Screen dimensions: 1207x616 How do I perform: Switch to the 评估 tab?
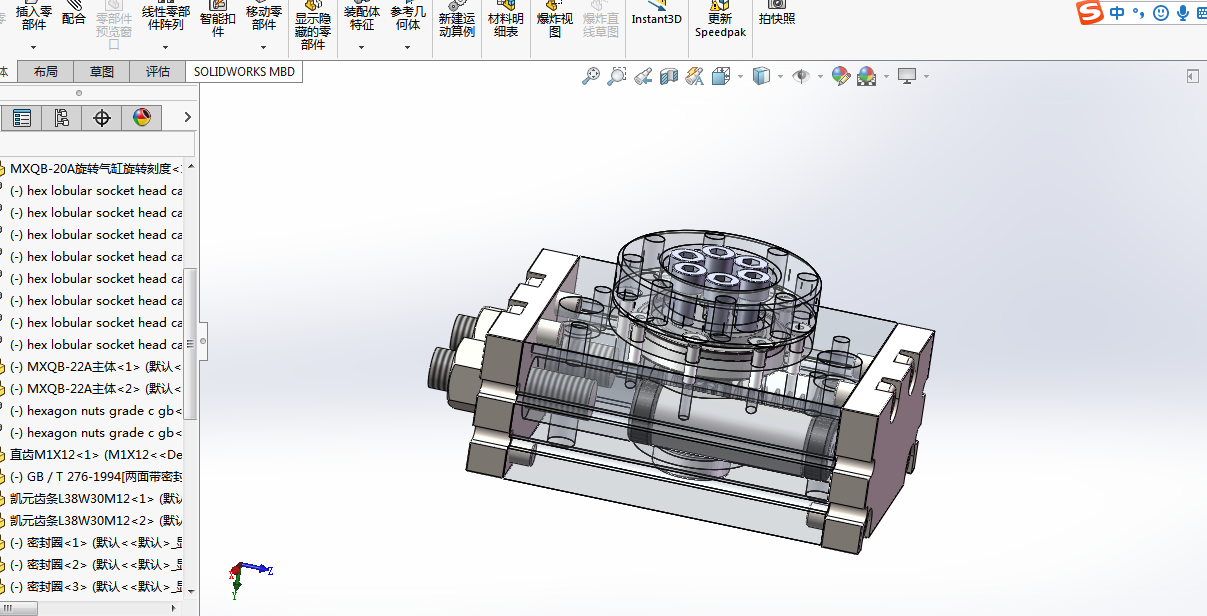click(x=158, y=72)
